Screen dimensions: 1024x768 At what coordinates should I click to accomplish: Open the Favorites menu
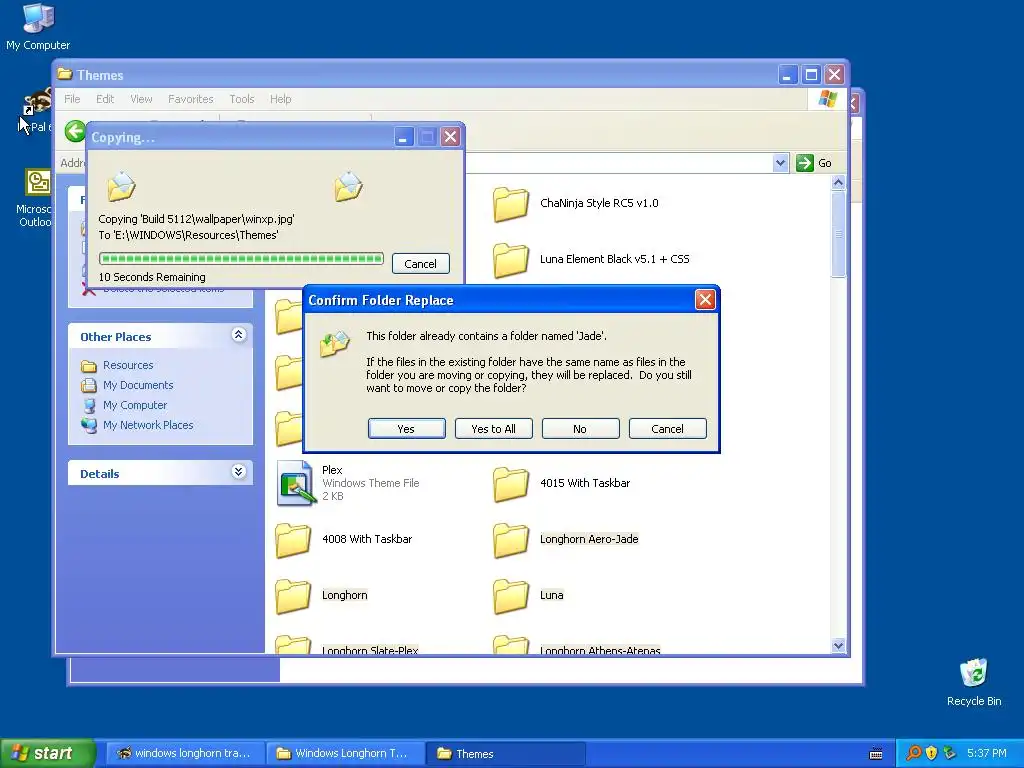[x=191, y=99]
